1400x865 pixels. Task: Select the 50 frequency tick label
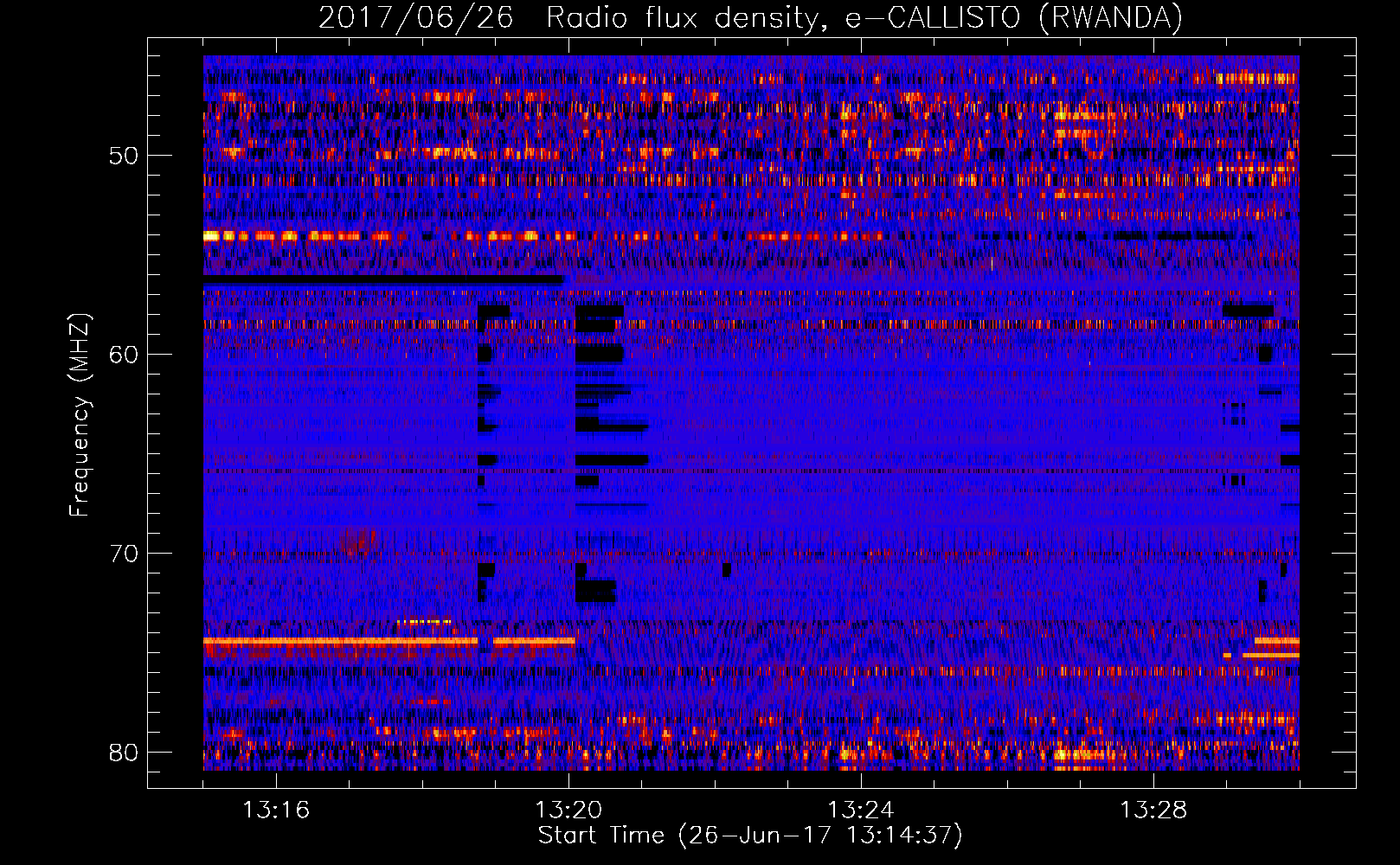pyautogui.click(x=124, y=156)
